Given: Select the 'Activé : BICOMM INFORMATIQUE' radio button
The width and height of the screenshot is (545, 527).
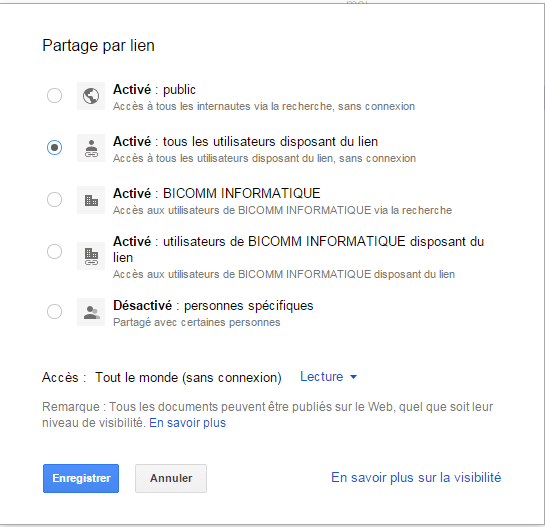Looking at the screenshot, I should click(55, 200).
